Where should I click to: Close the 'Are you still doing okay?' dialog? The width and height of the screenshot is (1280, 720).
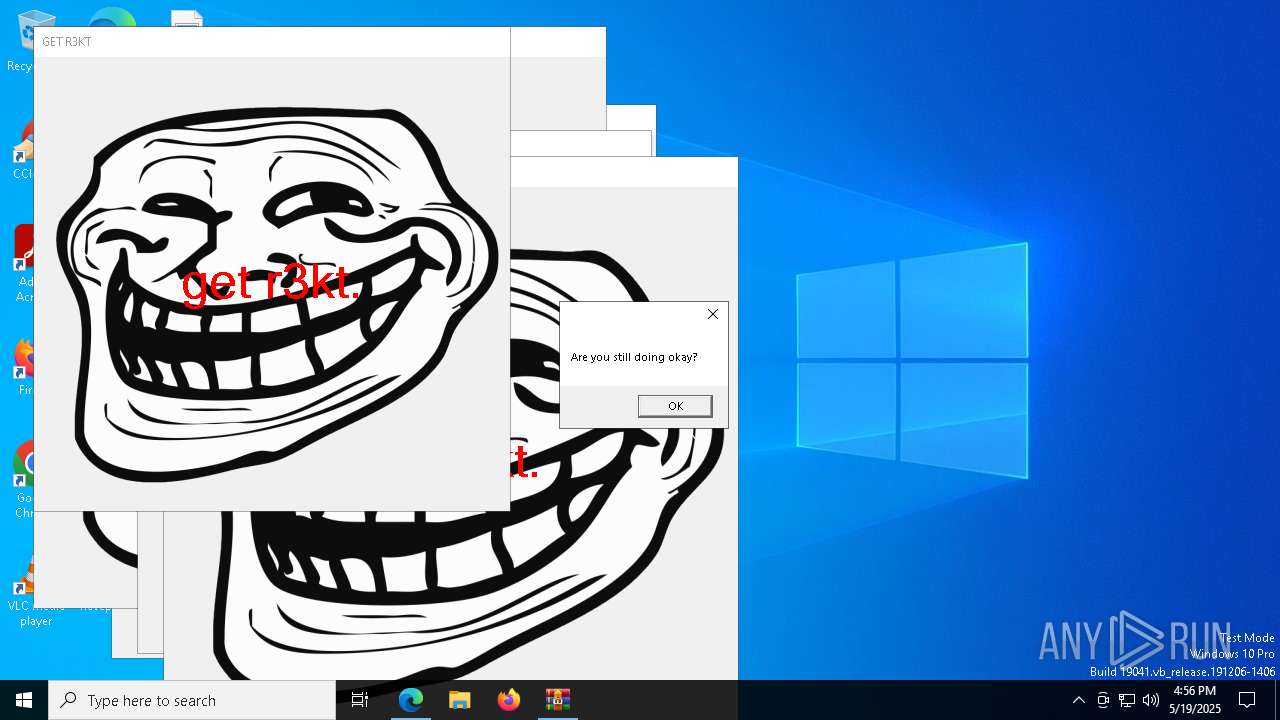click(713, 314)
